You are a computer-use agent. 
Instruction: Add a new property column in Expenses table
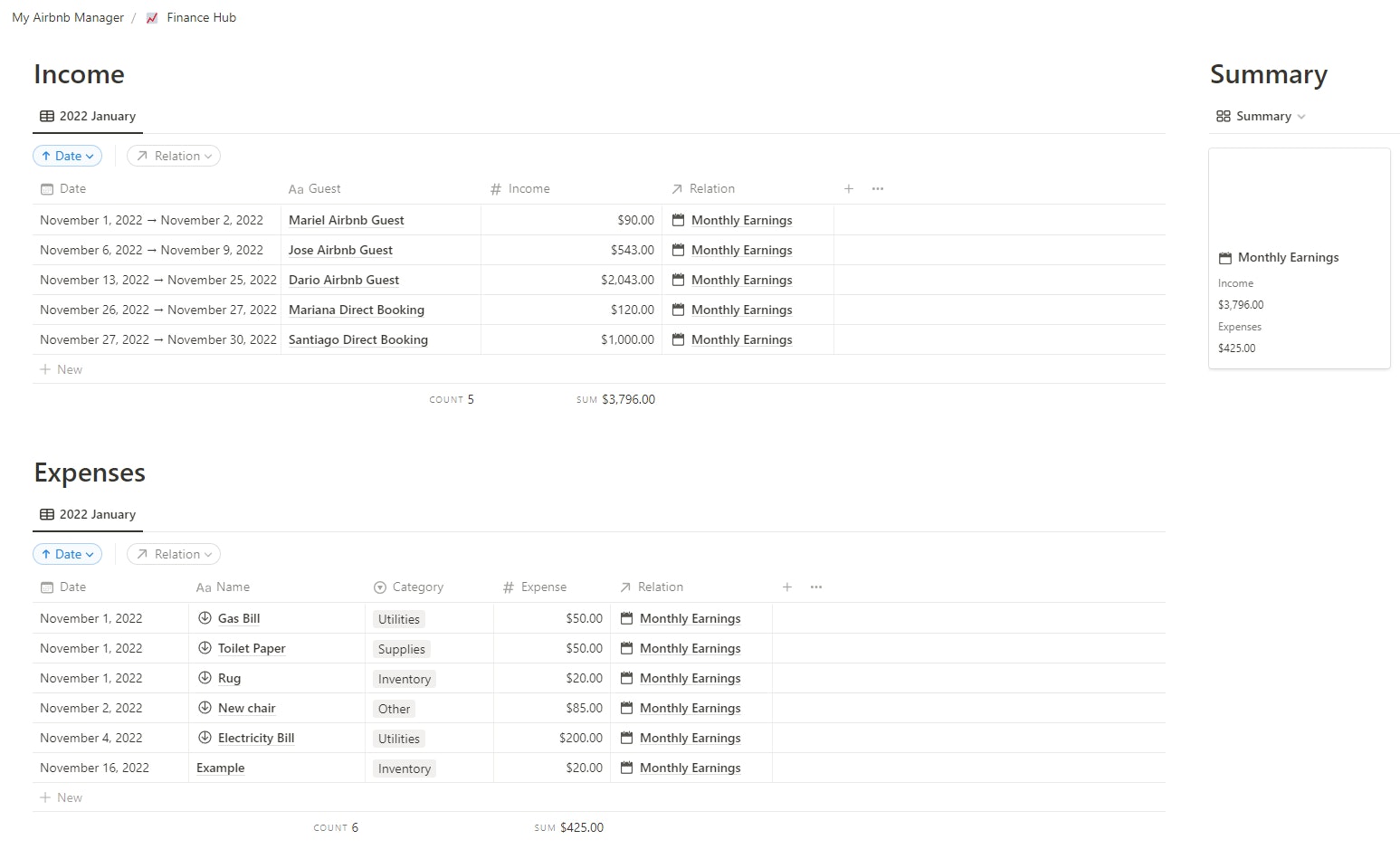787,587
